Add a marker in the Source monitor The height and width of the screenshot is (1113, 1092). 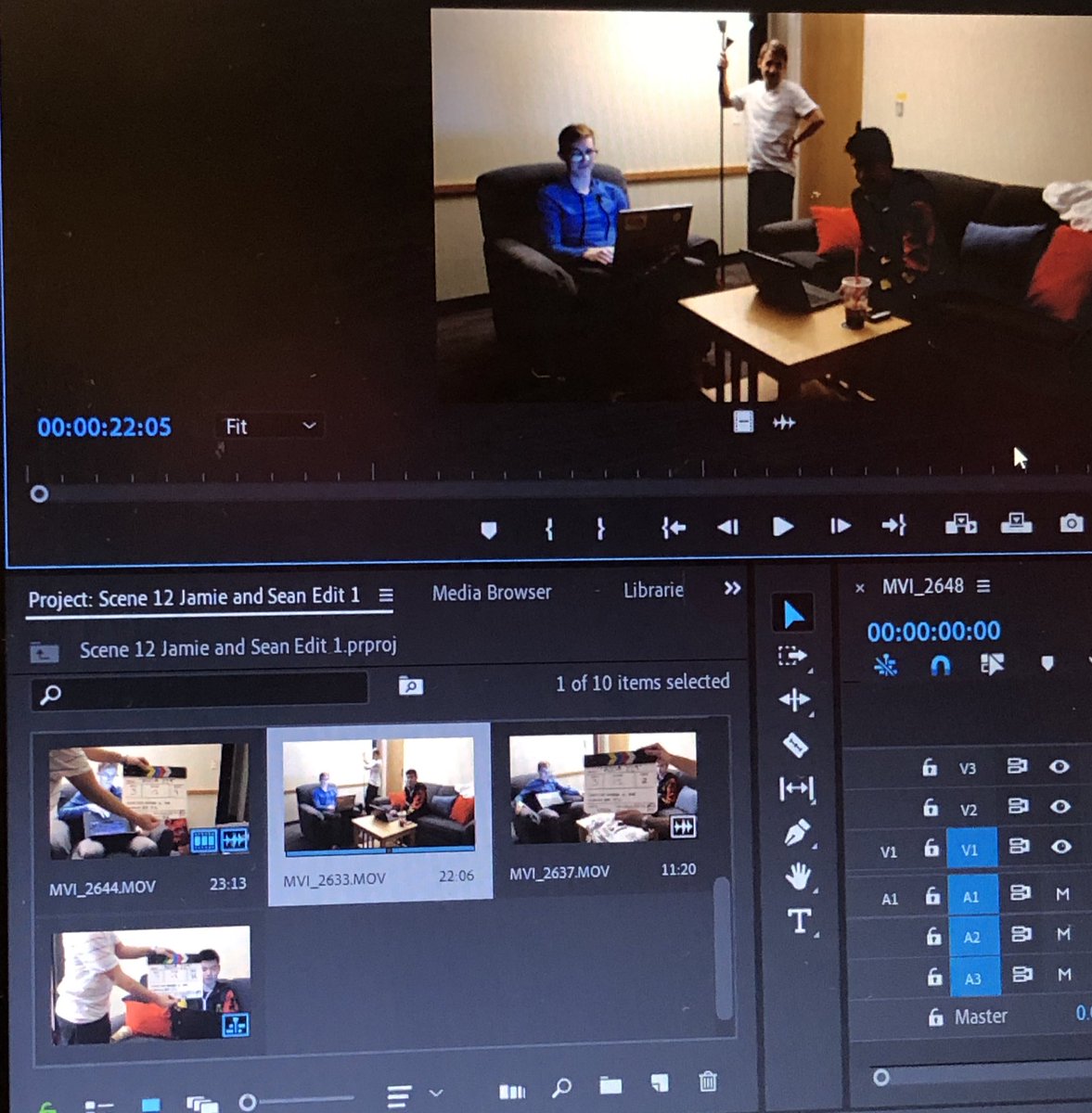(489, 530)
